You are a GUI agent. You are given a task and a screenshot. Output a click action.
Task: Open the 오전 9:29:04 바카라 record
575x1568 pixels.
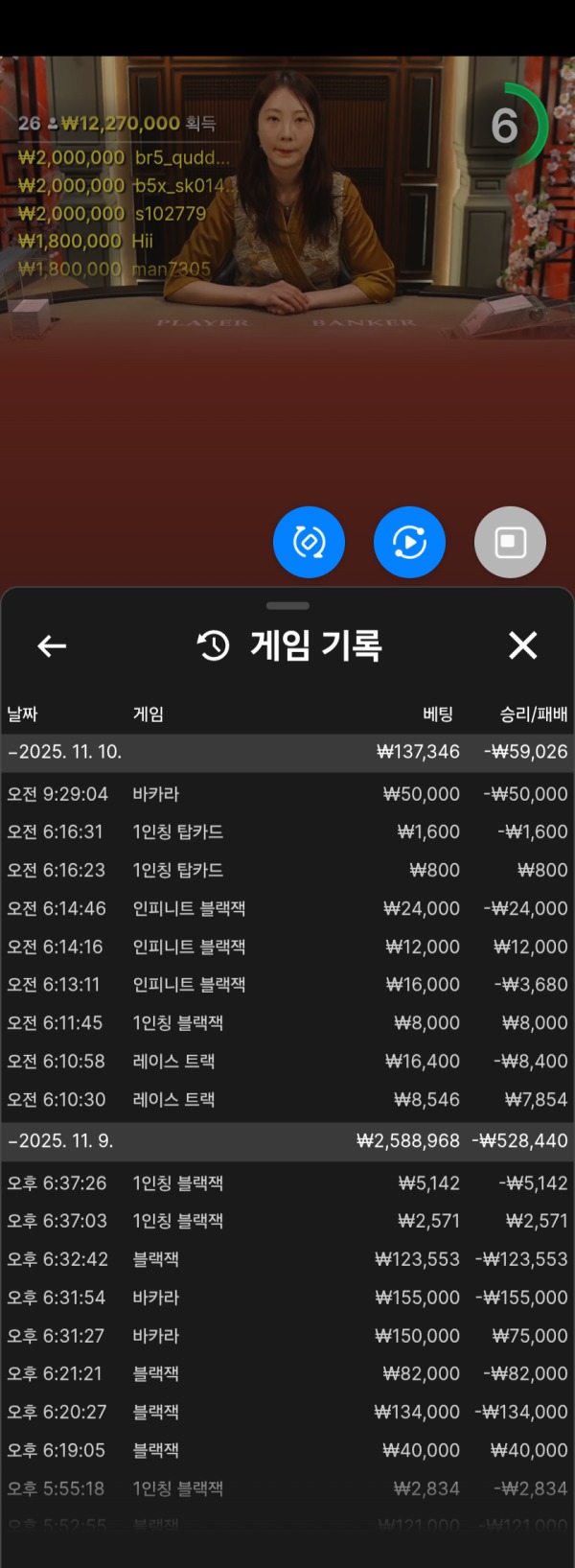click(x=287, y=794)
